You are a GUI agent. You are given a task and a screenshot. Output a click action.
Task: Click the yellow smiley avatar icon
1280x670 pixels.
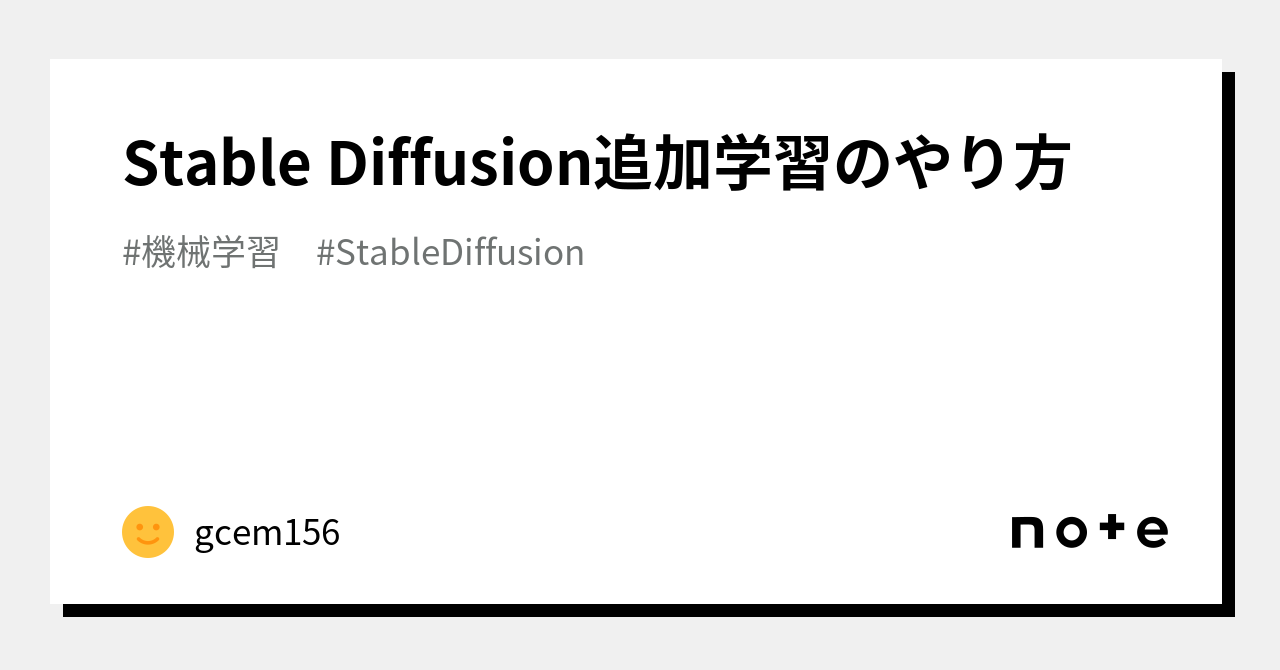coord(148,532)
